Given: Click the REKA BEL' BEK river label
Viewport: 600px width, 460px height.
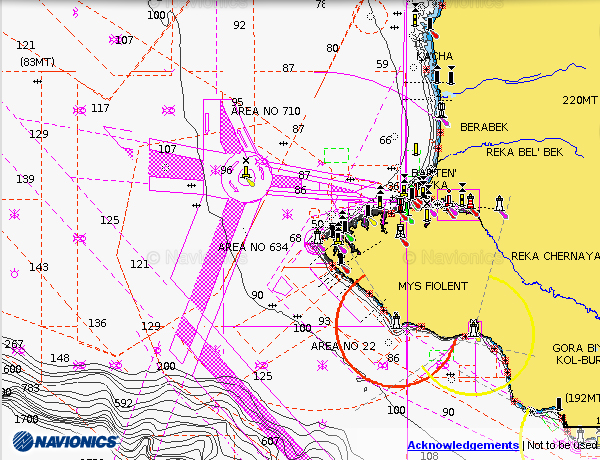Looking at the screenshot, I should [x=525, y=152].
